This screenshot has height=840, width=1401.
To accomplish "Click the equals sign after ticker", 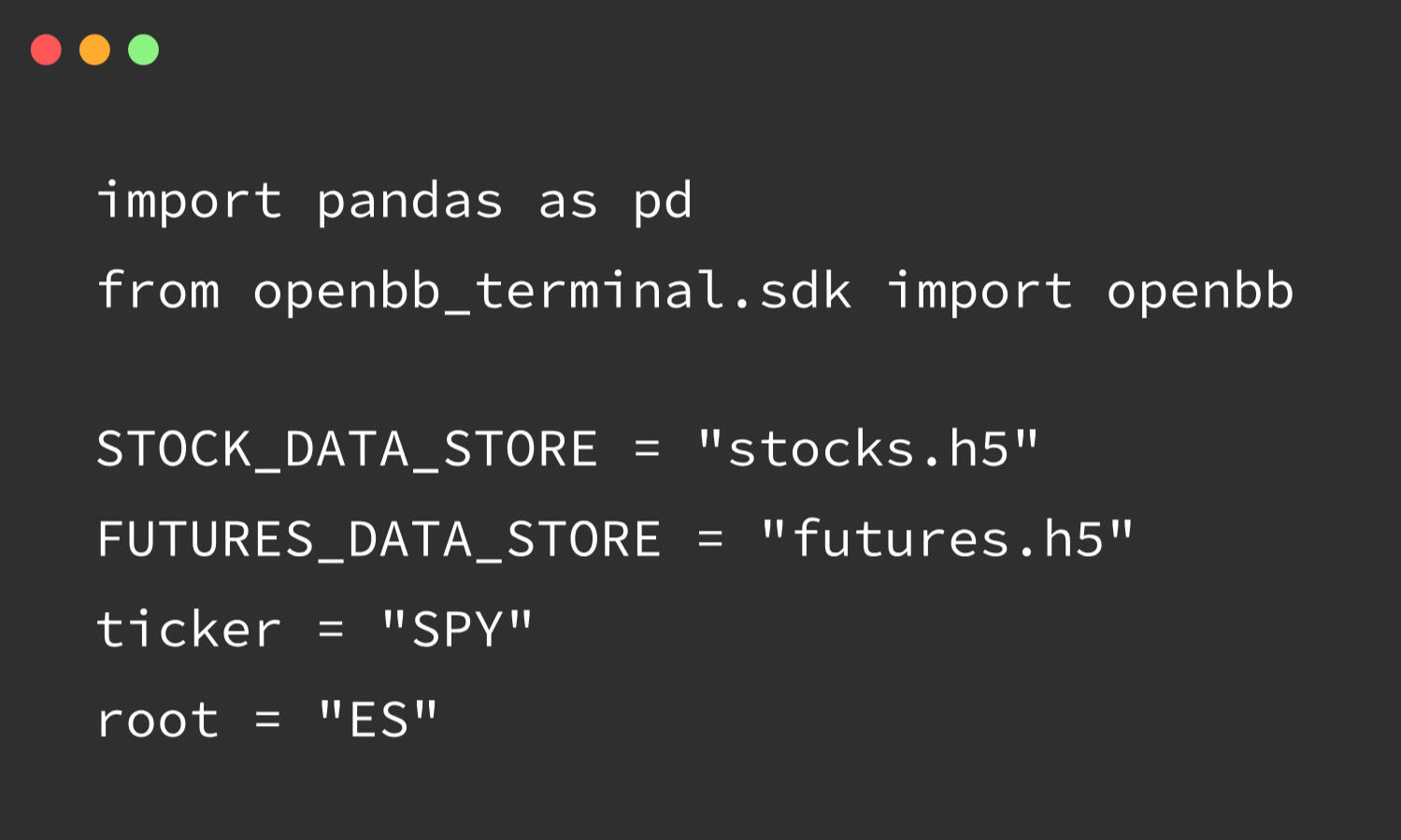I will tap(331, 629).
